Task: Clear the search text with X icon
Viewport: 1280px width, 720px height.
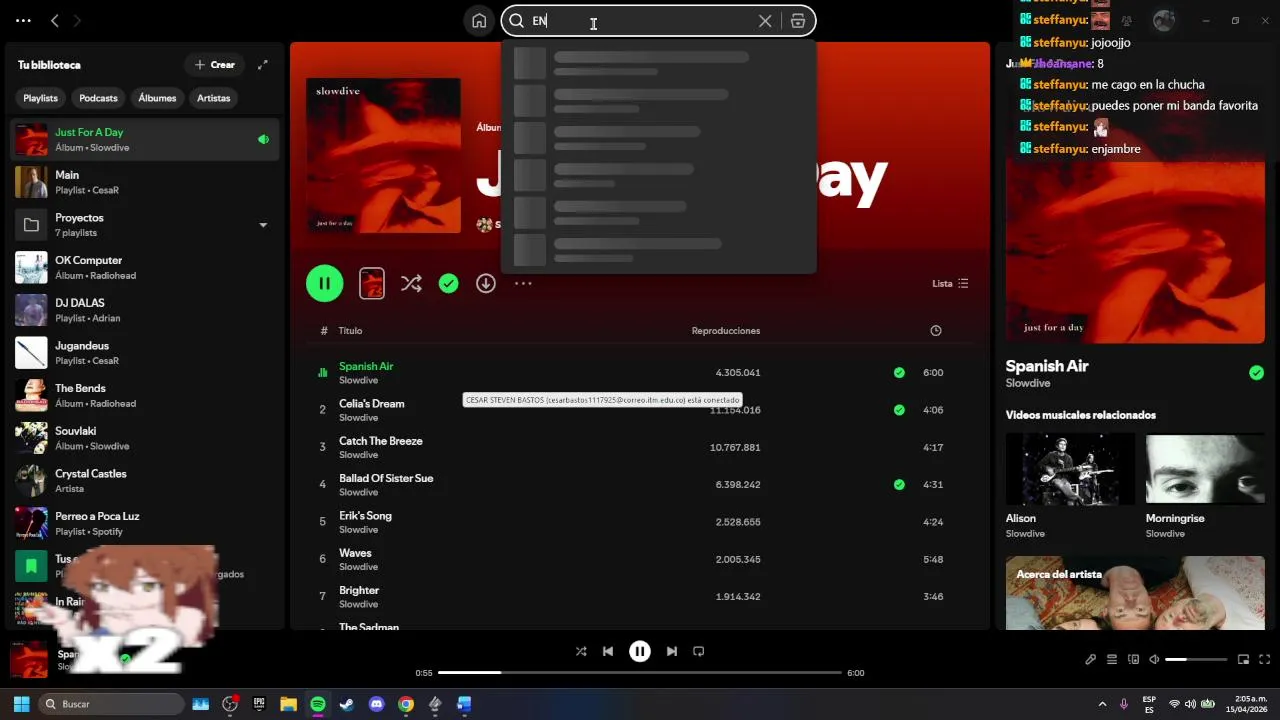Action: 765,21
